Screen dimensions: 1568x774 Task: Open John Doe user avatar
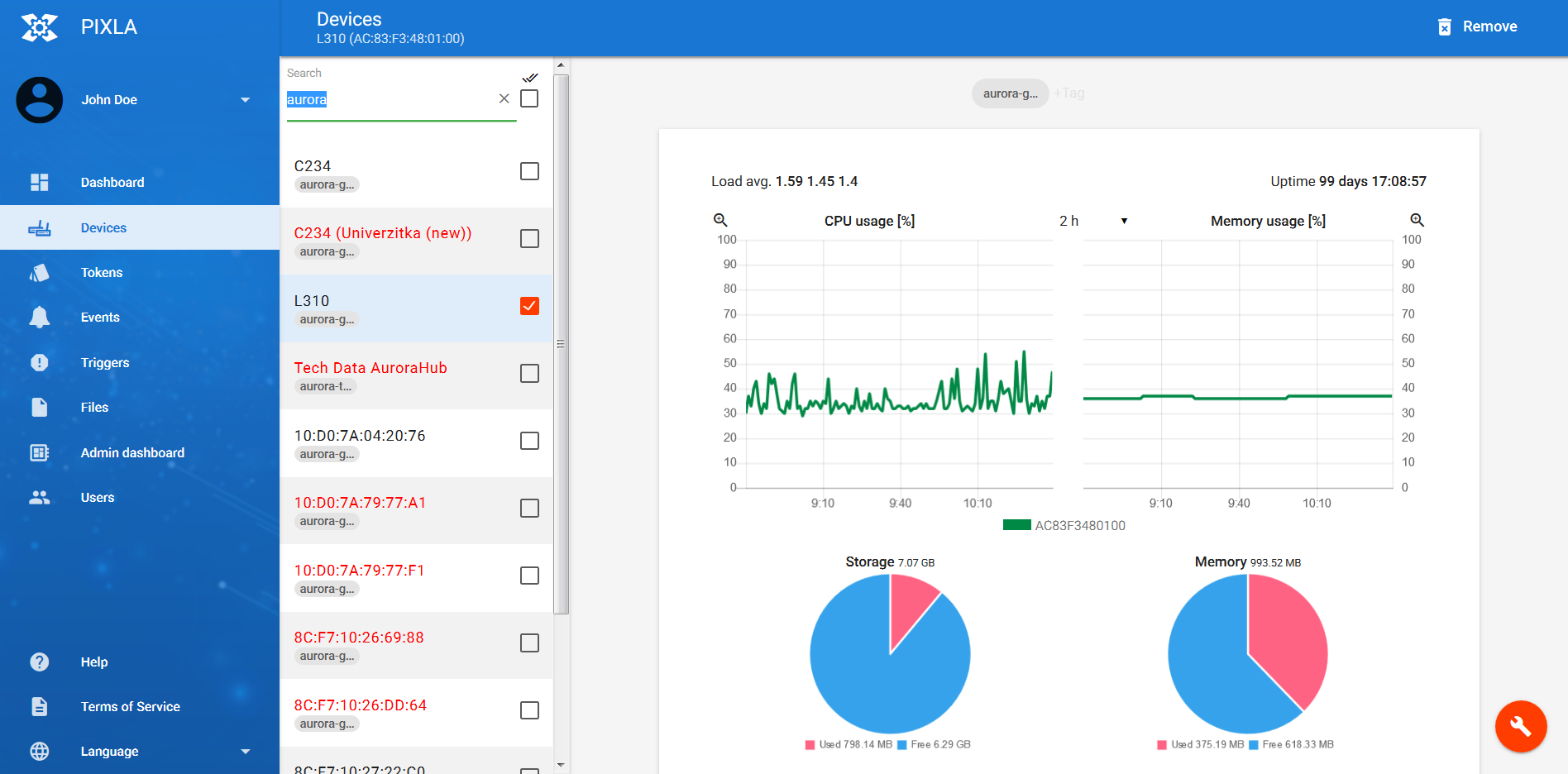click(40, 100)
